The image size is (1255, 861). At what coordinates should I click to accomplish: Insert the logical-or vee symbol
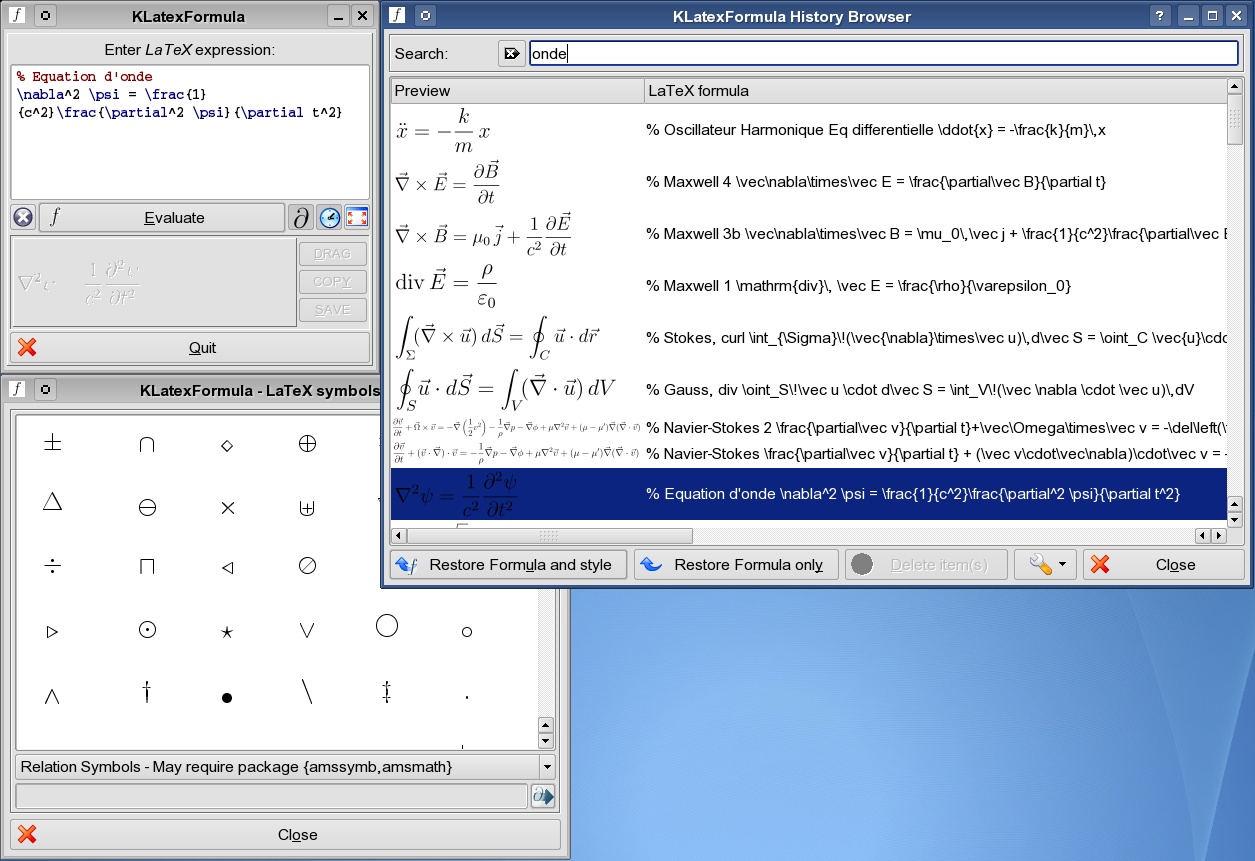click(307, 630)
